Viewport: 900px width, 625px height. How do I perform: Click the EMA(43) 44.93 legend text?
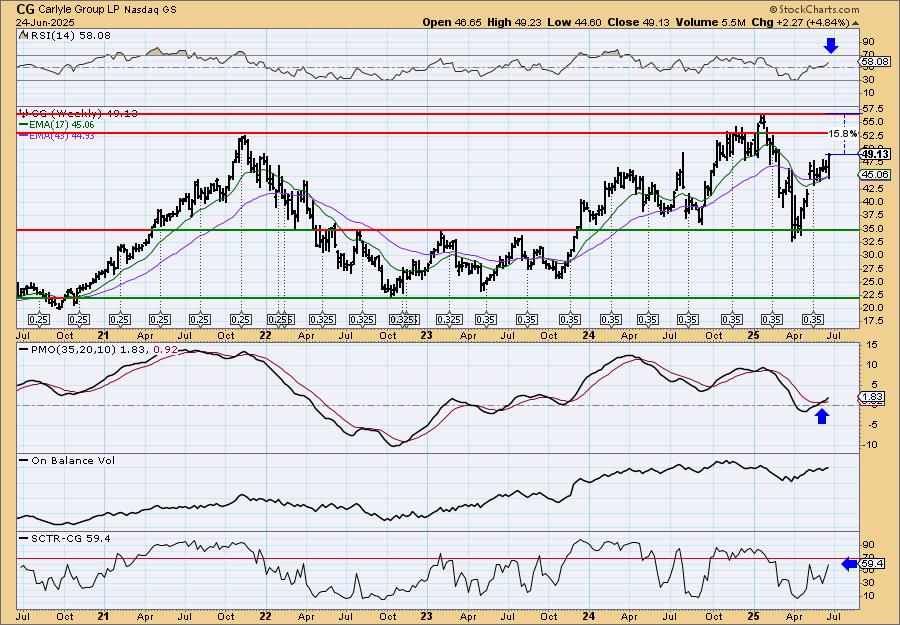point(62,135)
